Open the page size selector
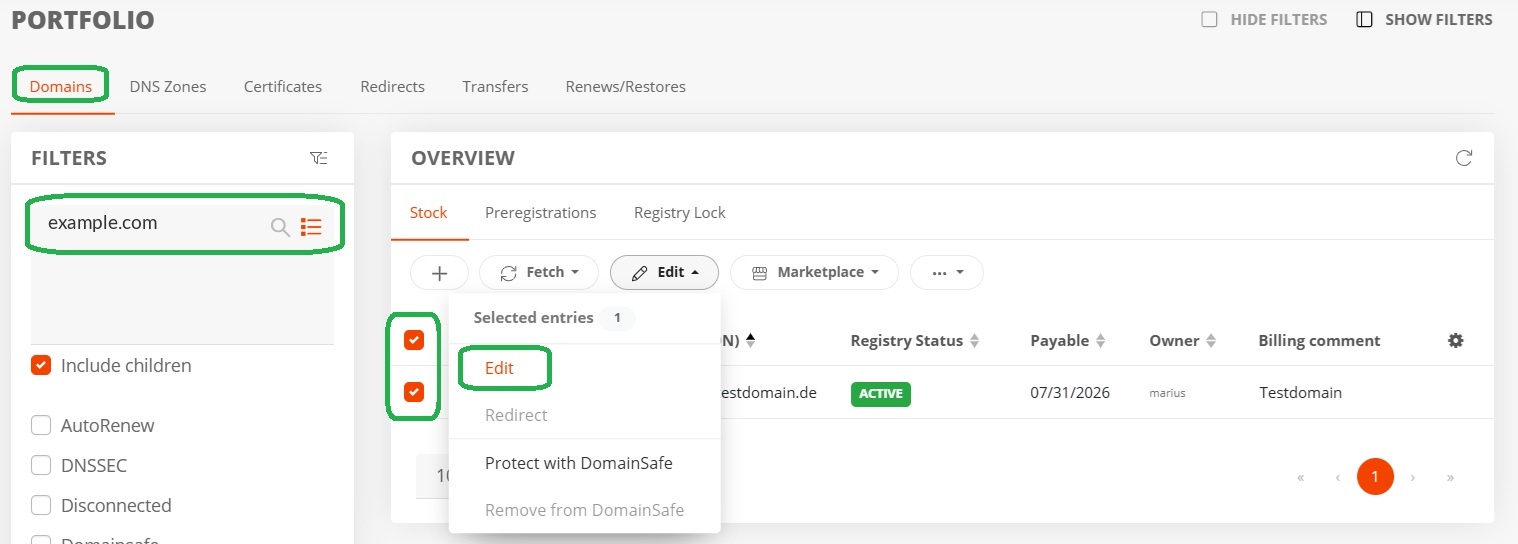Viewport: 1518px width, 544px height. (433, 477)
